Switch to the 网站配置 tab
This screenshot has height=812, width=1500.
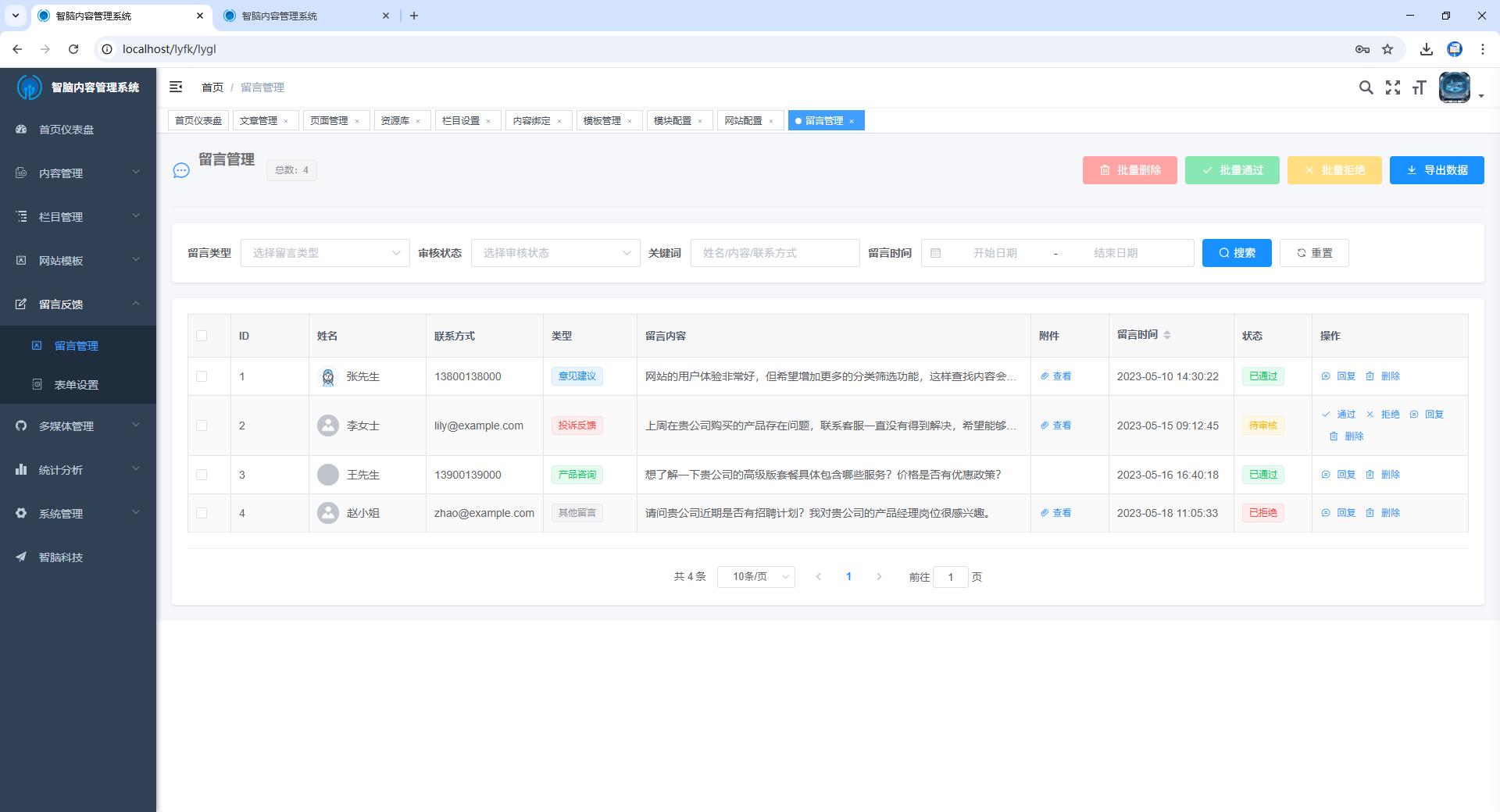click(x=743, y=120)
